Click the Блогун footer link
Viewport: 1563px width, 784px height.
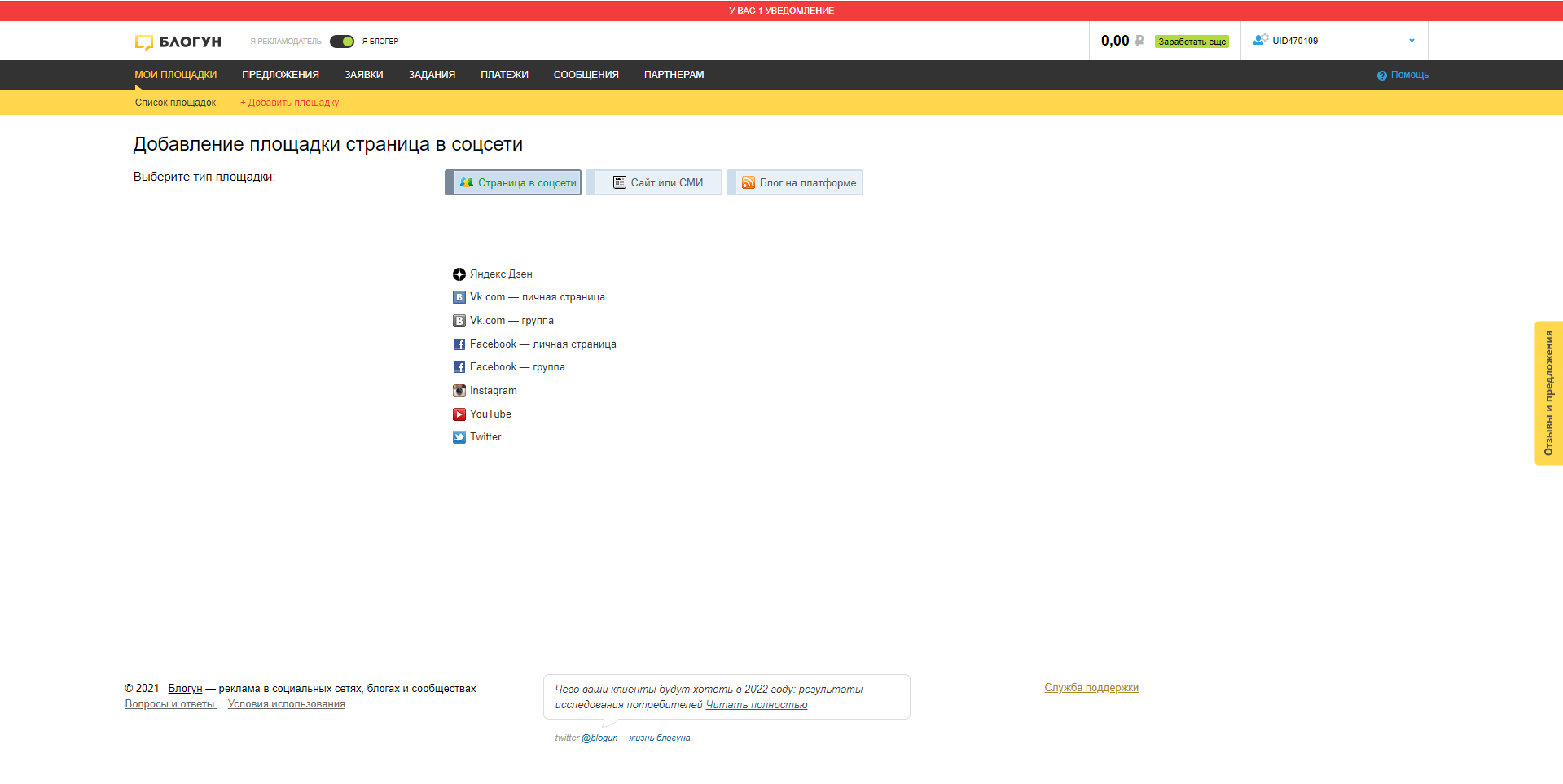(185, 689)
